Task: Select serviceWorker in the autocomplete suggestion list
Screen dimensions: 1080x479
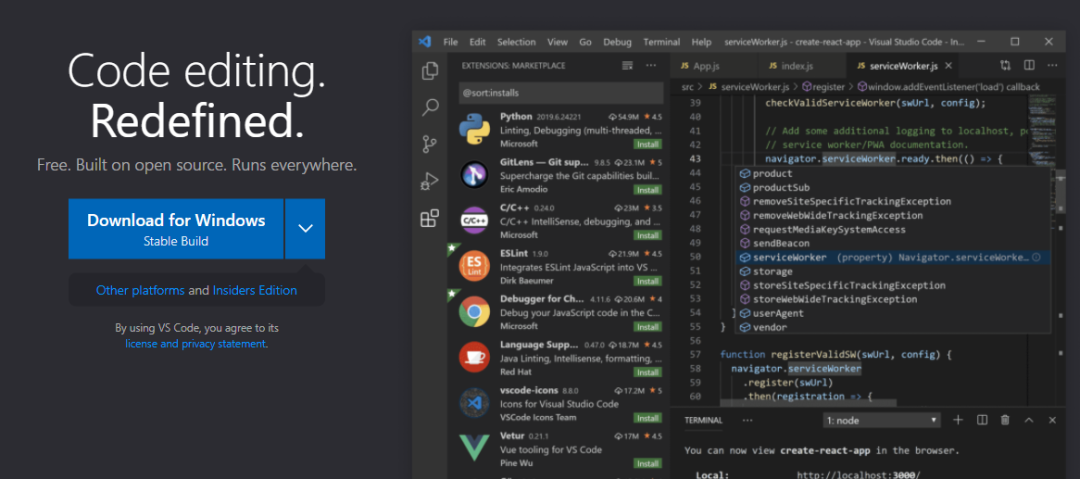Action: [x=892, y=257]
